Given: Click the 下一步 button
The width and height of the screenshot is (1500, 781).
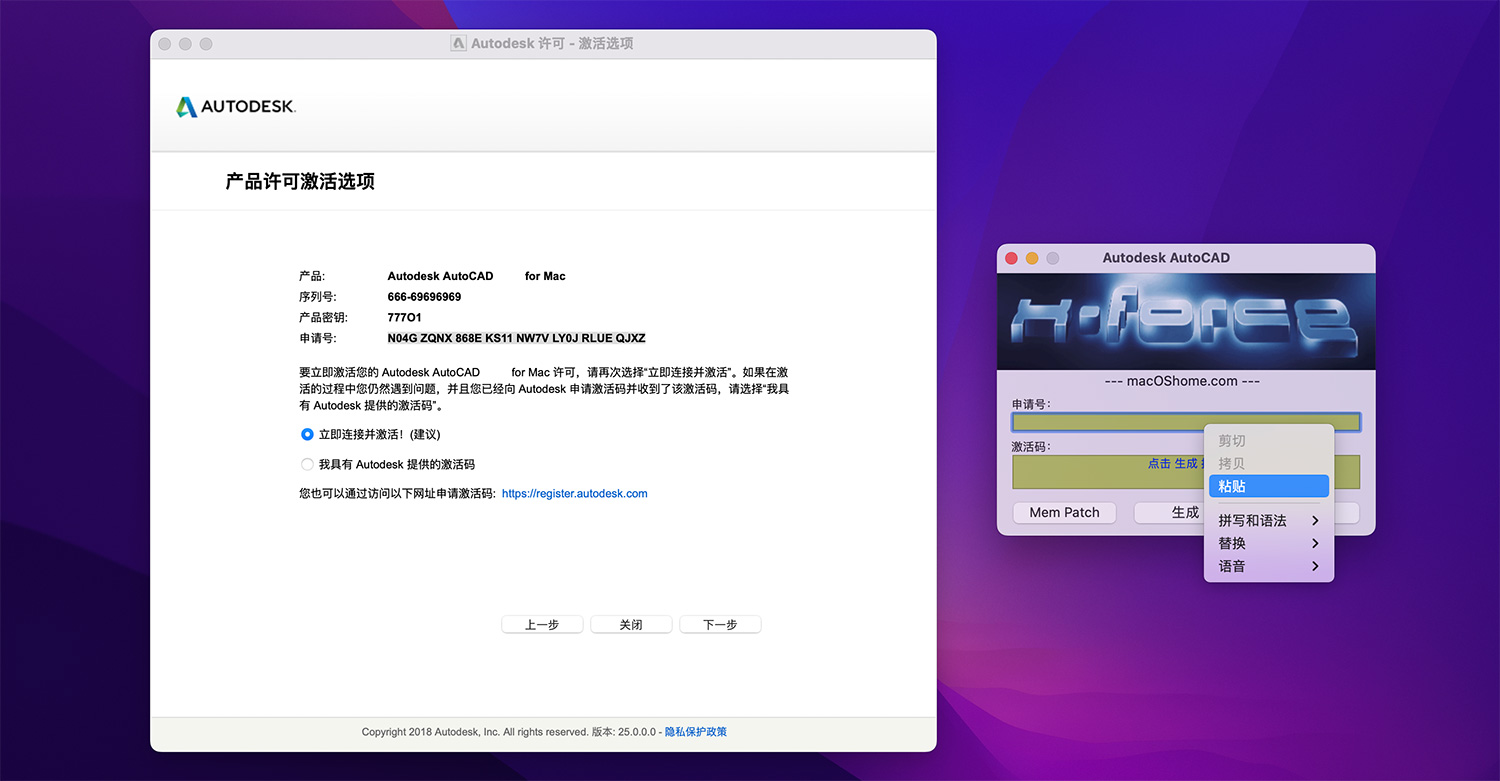Looking at the screenshot, I should click(720, 625).
